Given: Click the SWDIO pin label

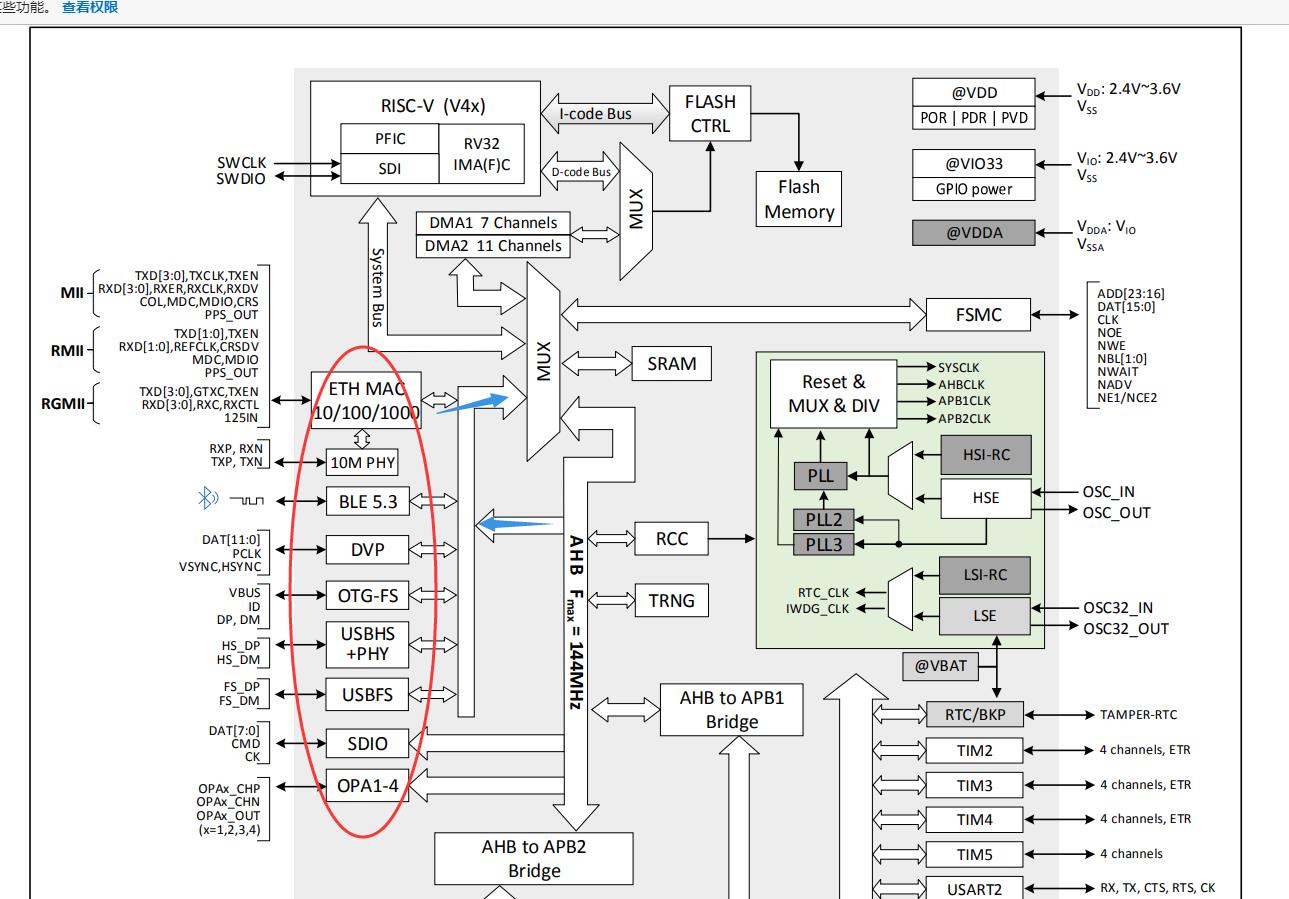Looking at the screenshot, I should click(241, 178).
